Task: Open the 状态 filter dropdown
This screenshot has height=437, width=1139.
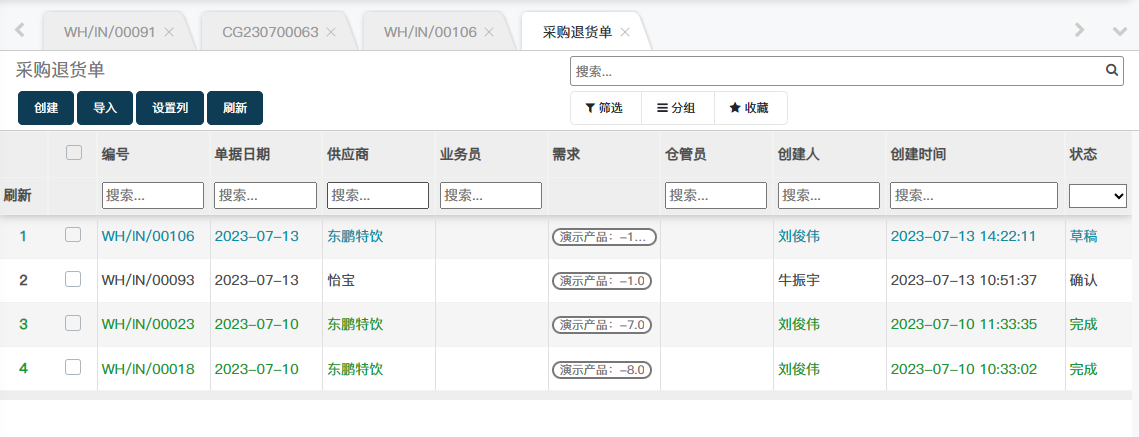Action: click(1098, 195)
